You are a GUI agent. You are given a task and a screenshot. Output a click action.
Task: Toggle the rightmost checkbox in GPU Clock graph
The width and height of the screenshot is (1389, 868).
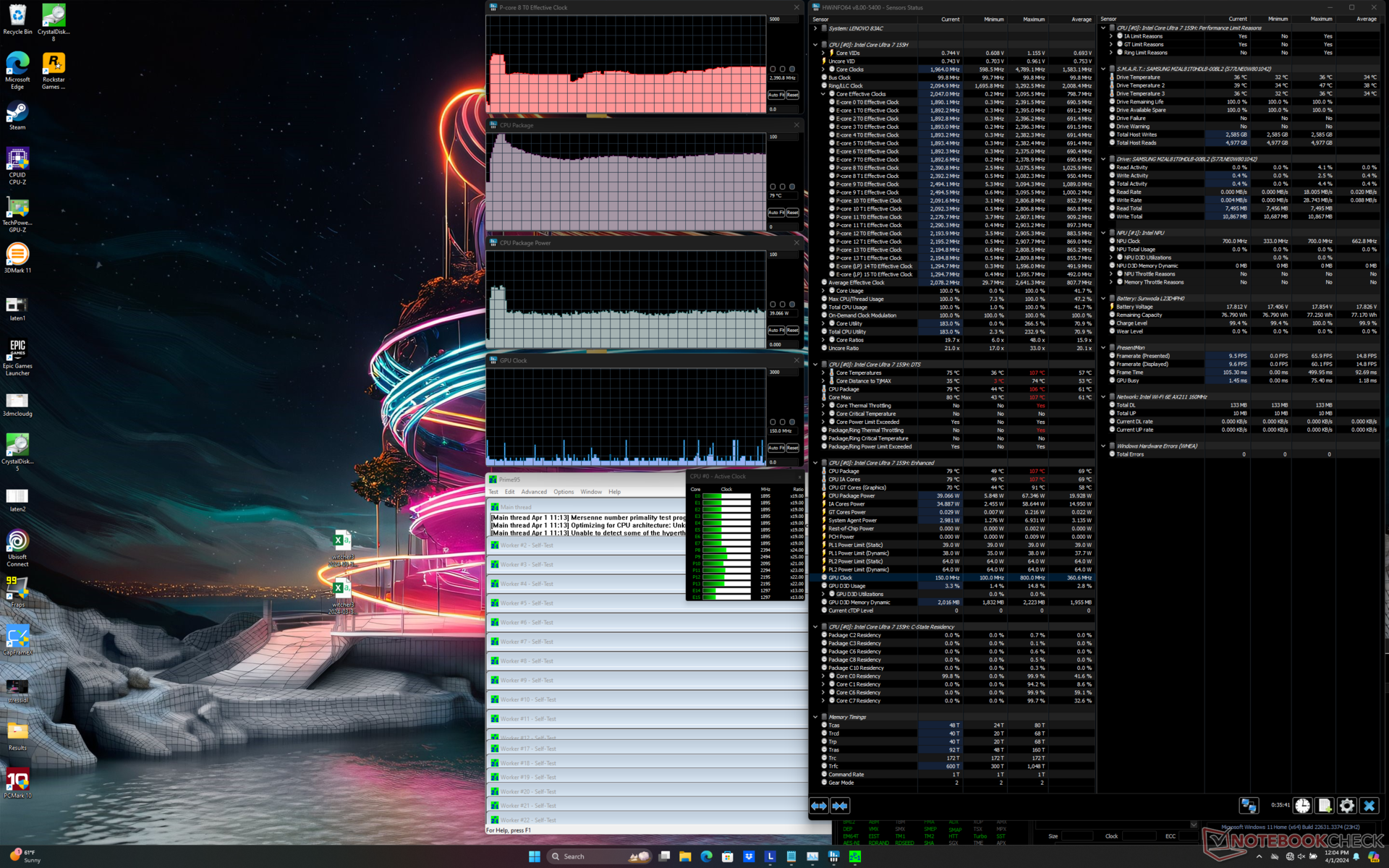pos(792,422)
